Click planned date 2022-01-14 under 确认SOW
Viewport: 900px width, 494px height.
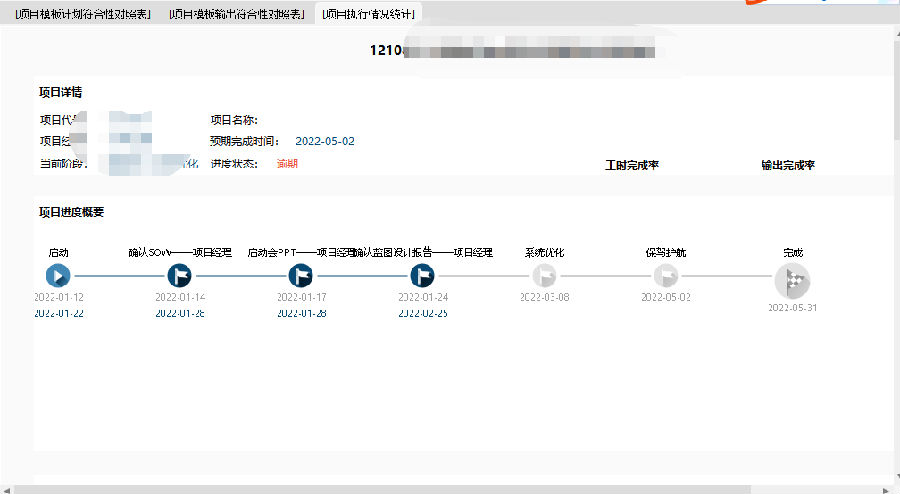[180, 297]
